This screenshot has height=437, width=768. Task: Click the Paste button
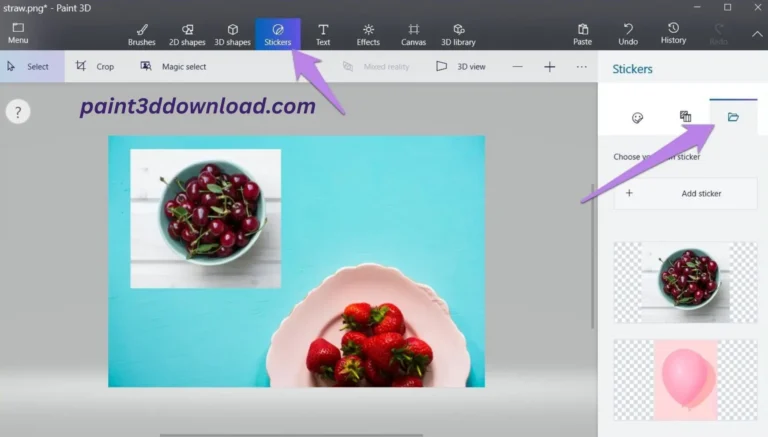pos(582,35)
